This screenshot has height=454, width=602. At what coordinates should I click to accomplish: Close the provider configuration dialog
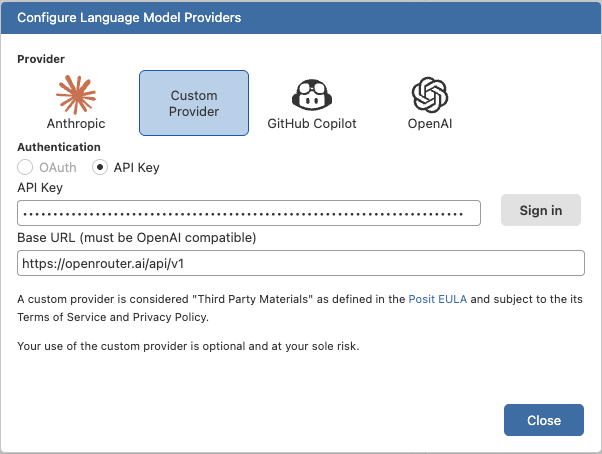point(544,419)
